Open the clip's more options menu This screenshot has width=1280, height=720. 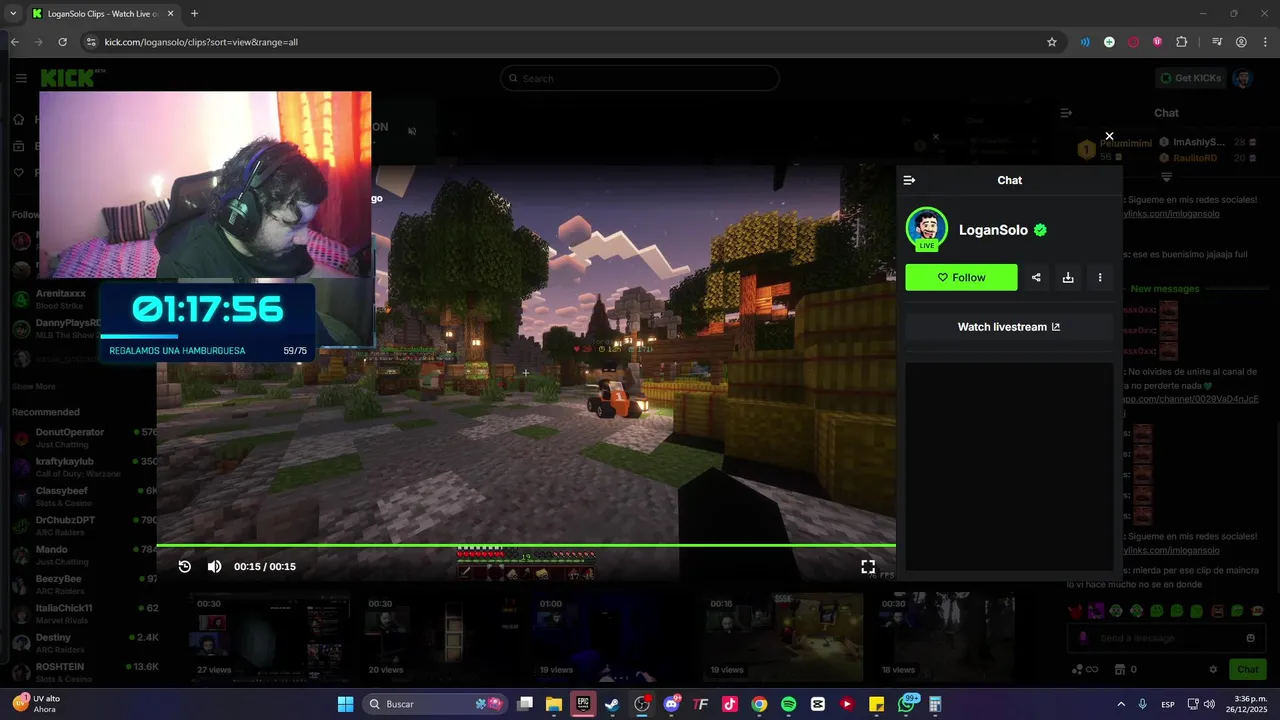pos(1100,277)
